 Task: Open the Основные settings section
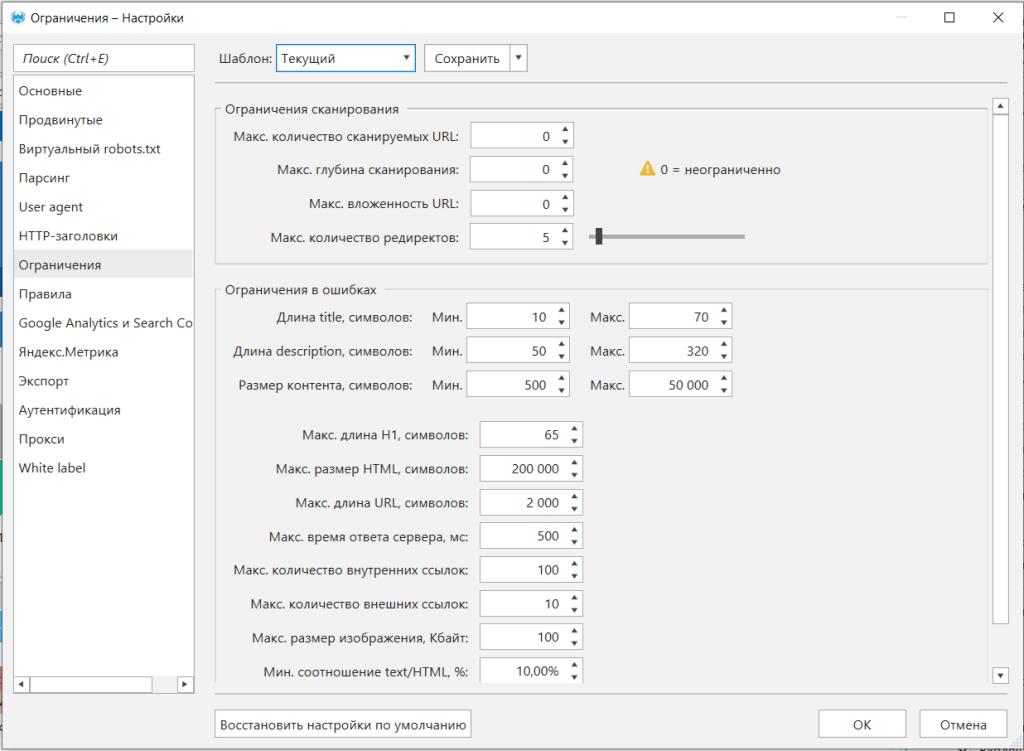103,91
